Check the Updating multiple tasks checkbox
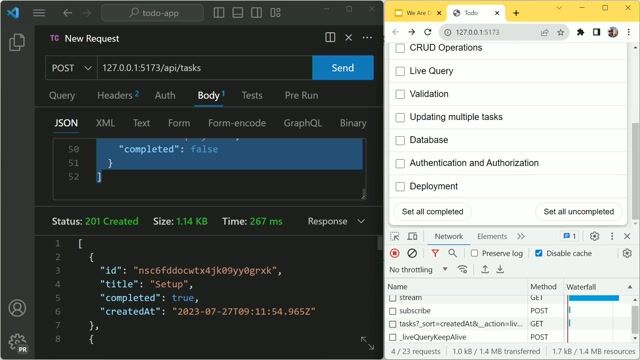Screen dimensions: 640x360 [x=400, y=118]
